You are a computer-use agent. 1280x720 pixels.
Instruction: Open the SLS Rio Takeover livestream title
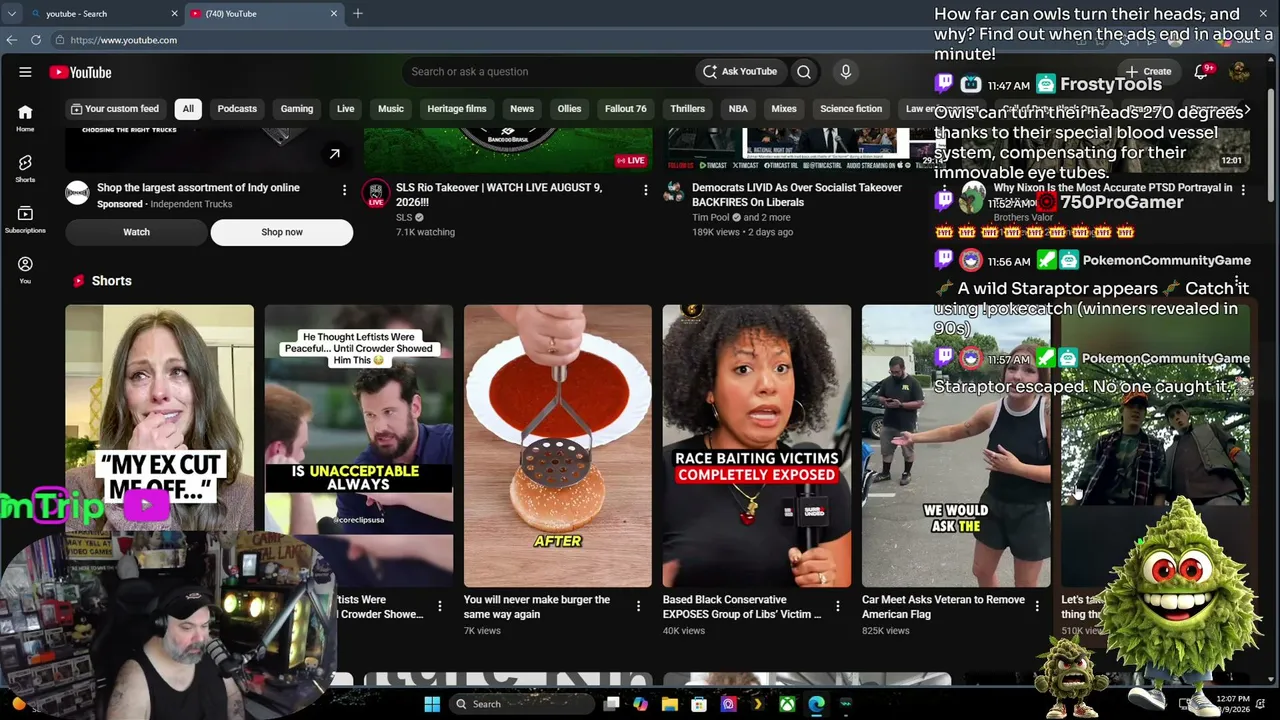(499, 194)
